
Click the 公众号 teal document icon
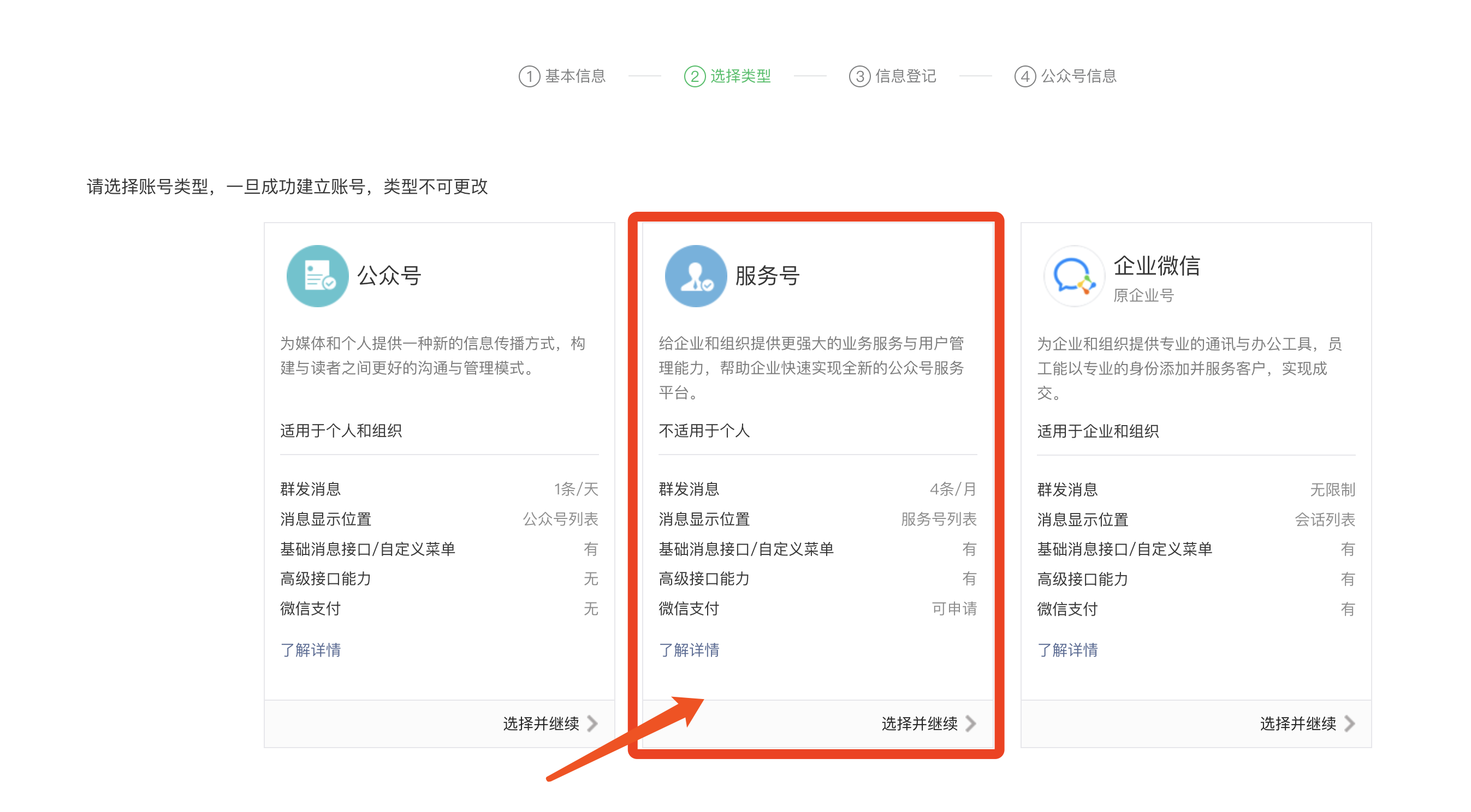tap(317, 276)
